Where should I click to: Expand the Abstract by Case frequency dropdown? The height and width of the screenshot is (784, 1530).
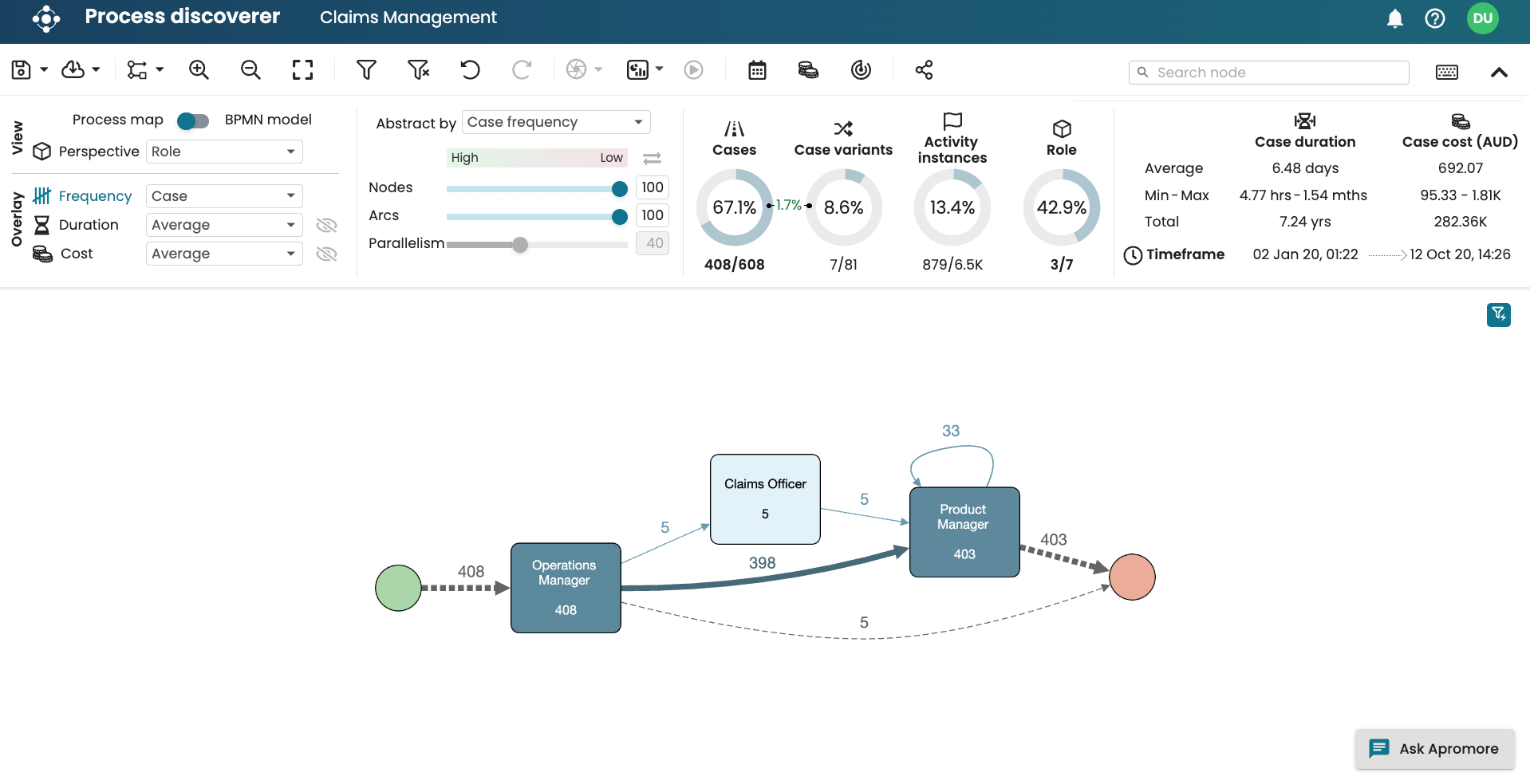point(555,122)
